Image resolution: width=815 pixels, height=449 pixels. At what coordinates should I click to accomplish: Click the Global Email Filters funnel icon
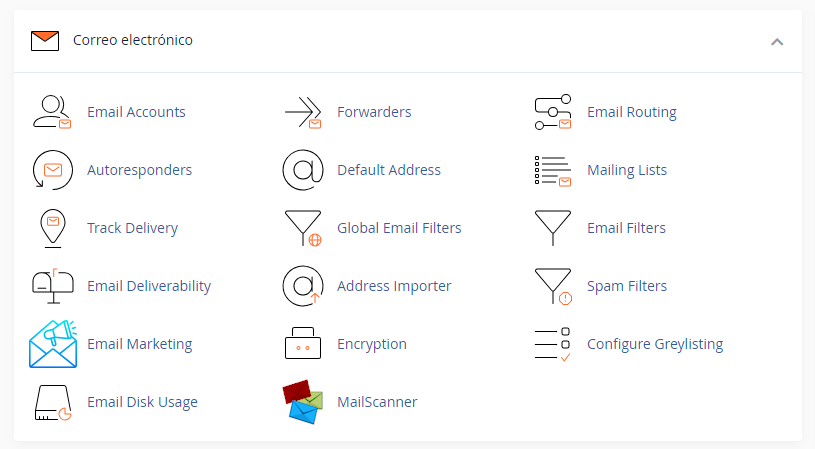pyautogui.click(x=303, y=228)
